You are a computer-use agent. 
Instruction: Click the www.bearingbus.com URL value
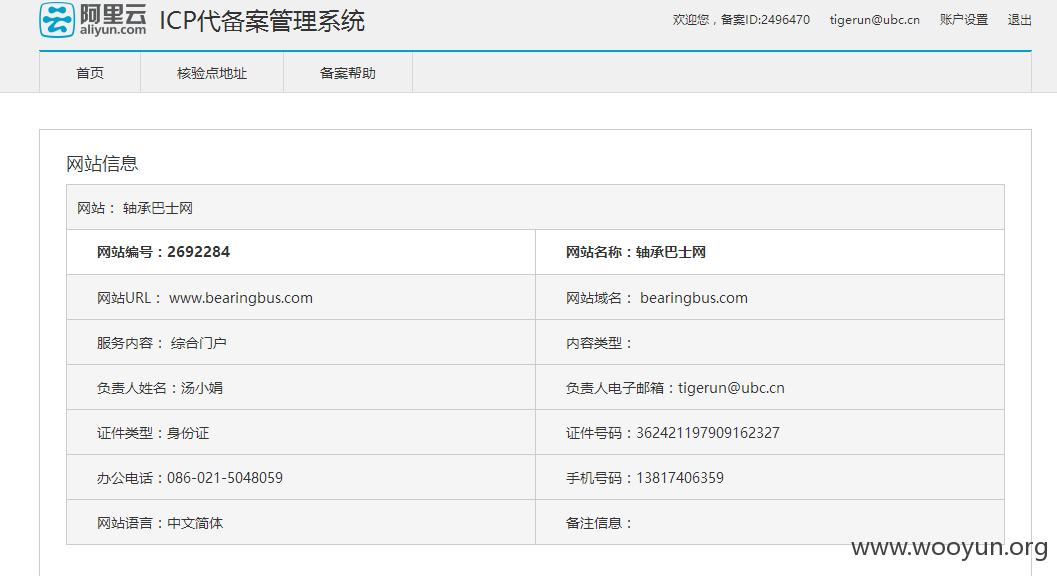[x=241, y=297]
